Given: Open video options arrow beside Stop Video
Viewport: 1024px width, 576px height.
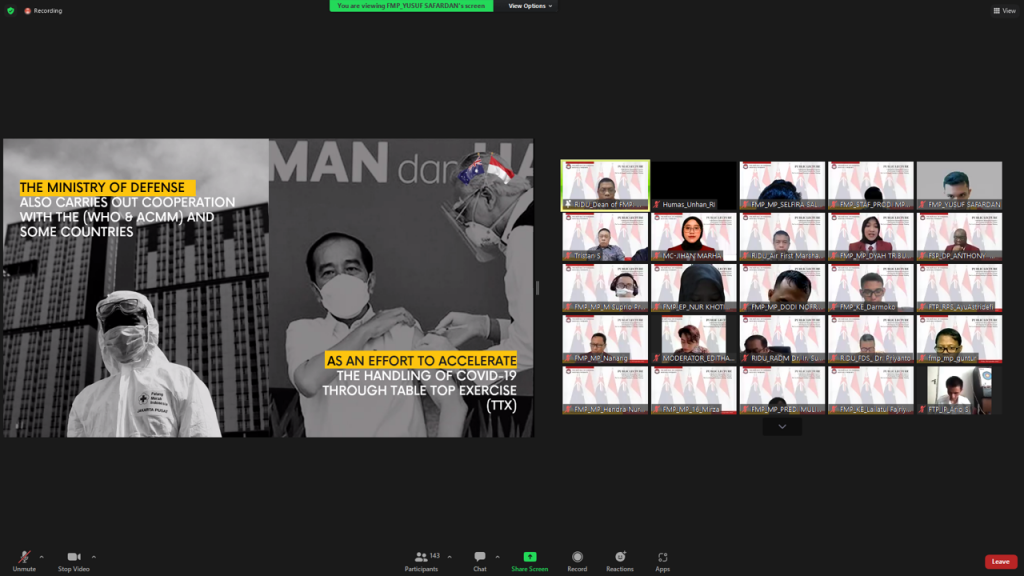Looking at the screenshot, I should point(94,557).
